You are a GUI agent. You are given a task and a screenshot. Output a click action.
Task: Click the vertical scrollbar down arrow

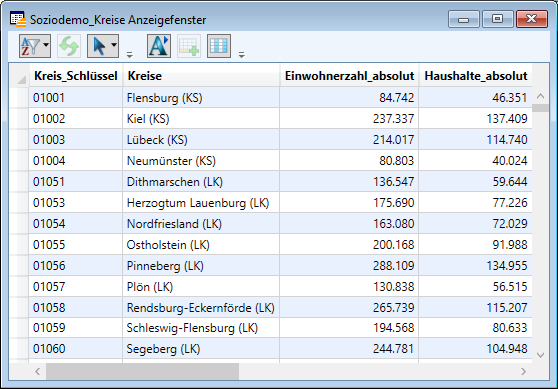(x=541, y=354)
